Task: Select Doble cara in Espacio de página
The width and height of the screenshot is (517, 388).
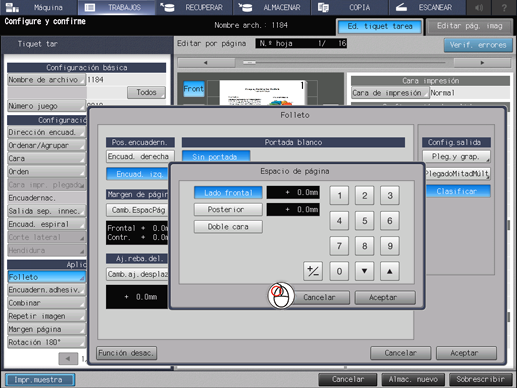Action: (x=228, y=227)
